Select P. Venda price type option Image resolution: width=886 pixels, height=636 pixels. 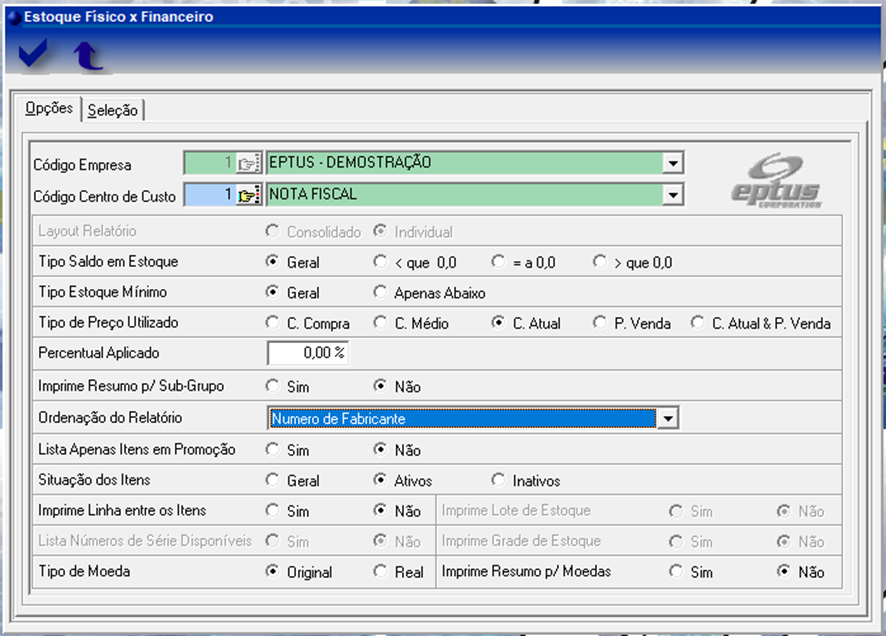[599, 323]
